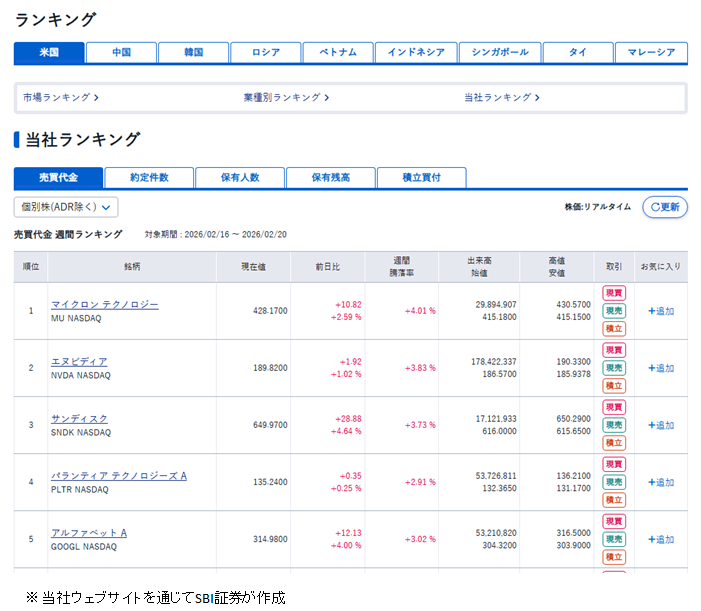
Task: Click 積立 badge for マイクロン テクノロジー
Action: tap(613, 329)
